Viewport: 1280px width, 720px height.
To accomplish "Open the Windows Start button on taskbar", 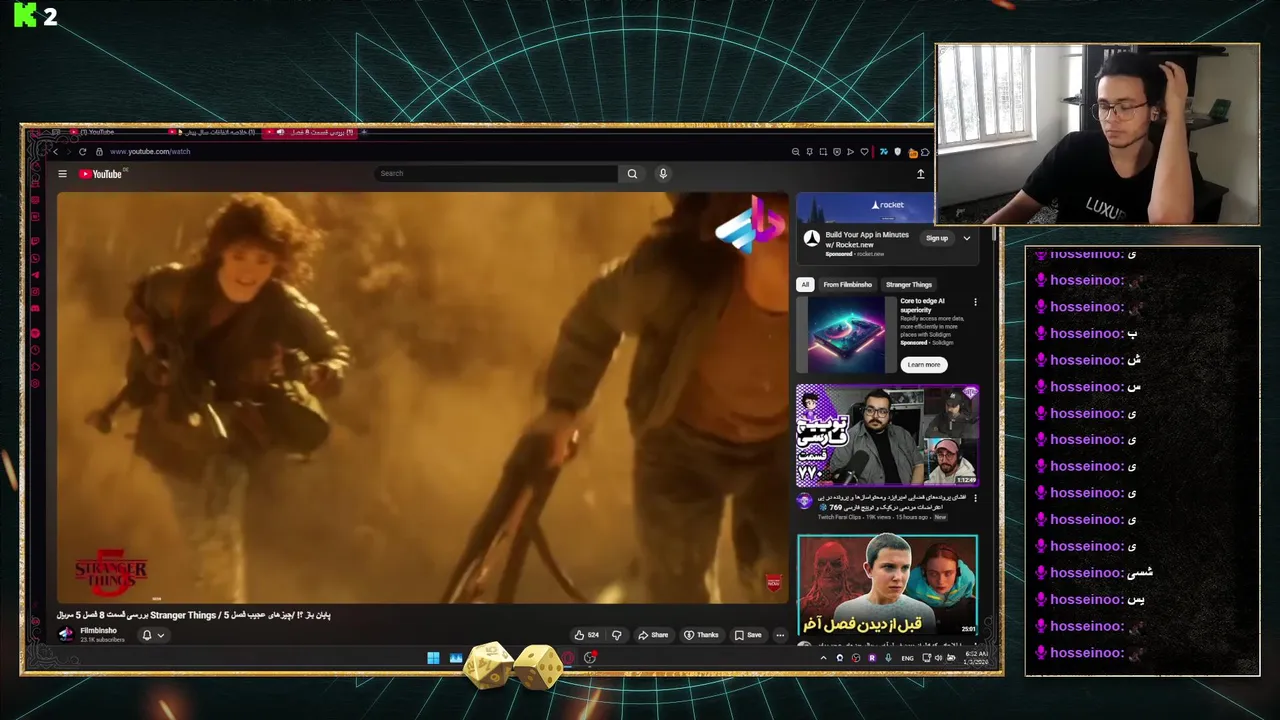I will pyautogui.click(x=433, y=658).
